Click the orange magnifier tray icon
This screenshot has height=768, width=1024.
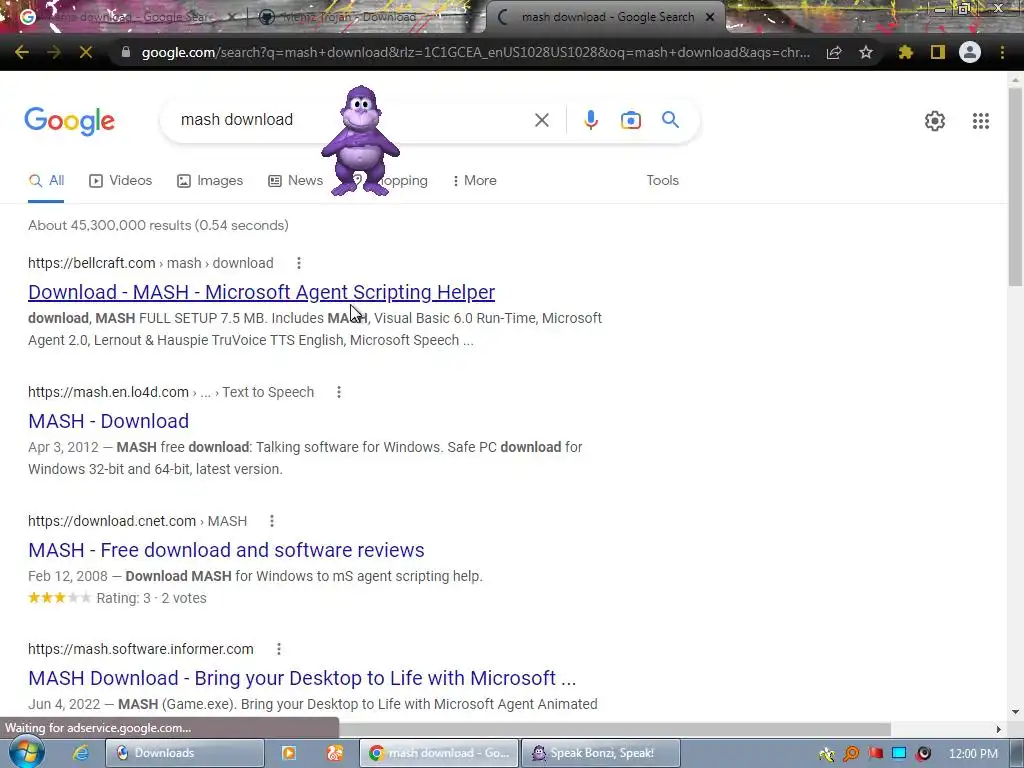[851, 754]
